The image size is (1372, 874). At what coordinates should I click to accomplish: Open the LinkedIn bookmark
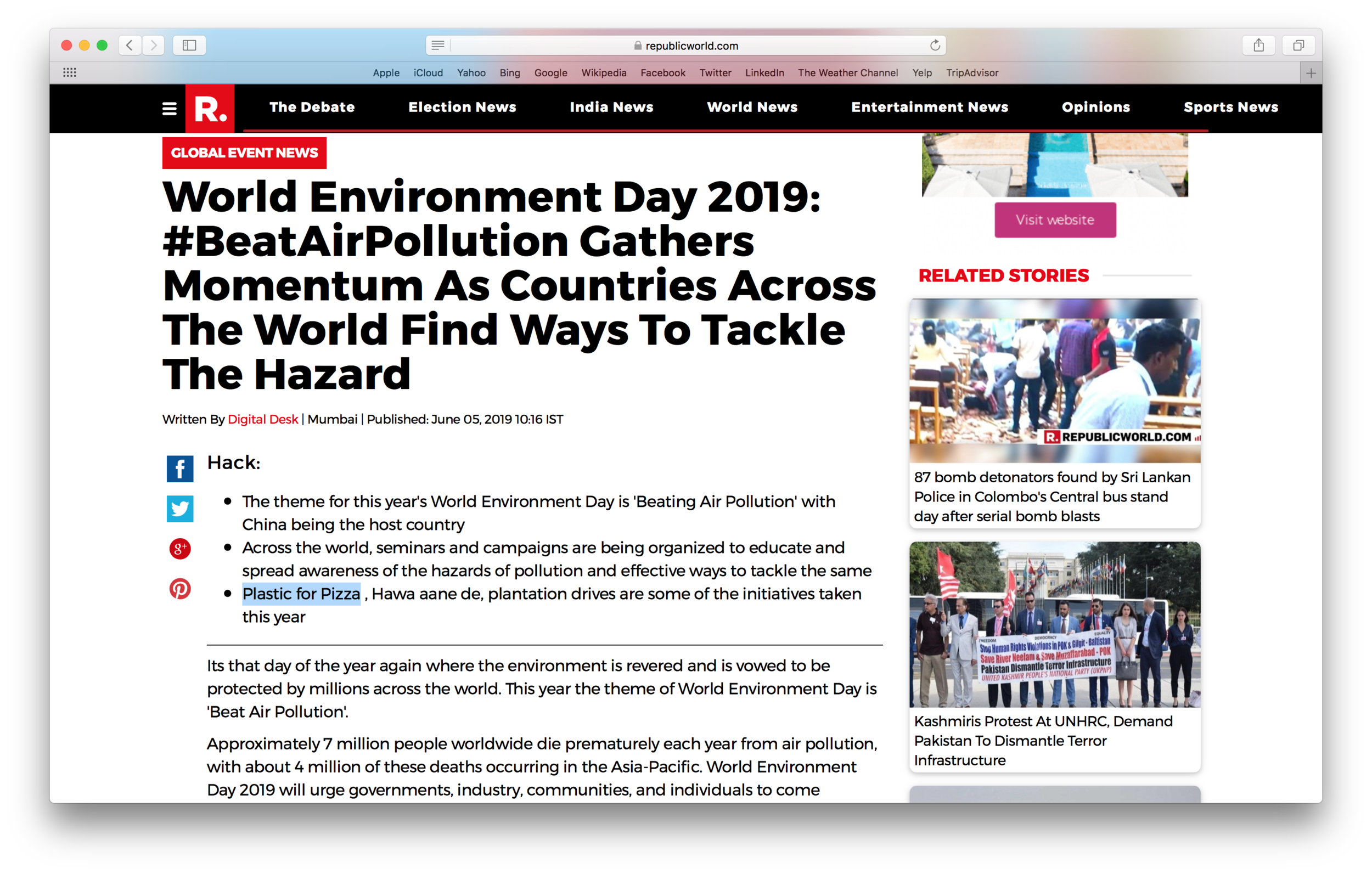(764, 73)
